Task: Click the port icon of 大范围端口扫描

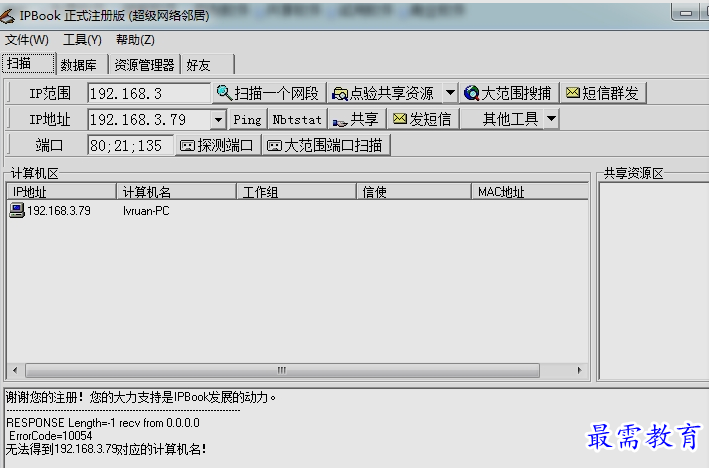Action: click(x=274, y=146)
